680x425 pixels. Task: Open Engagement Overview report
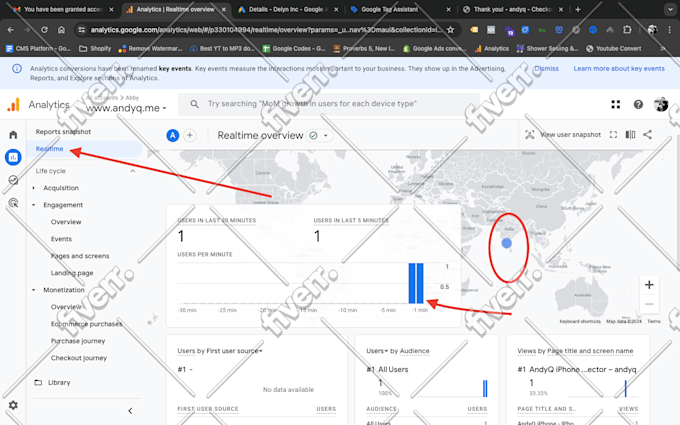(x=66, y=222)
